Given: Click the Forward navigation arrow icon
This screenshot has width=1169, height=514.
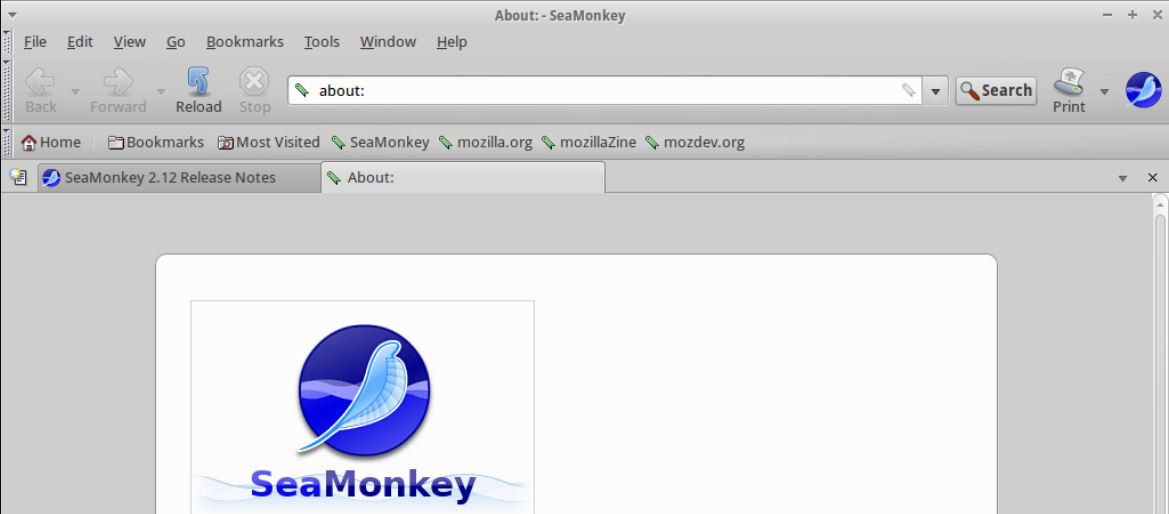Looking at the screenshot, I should 118,82.
